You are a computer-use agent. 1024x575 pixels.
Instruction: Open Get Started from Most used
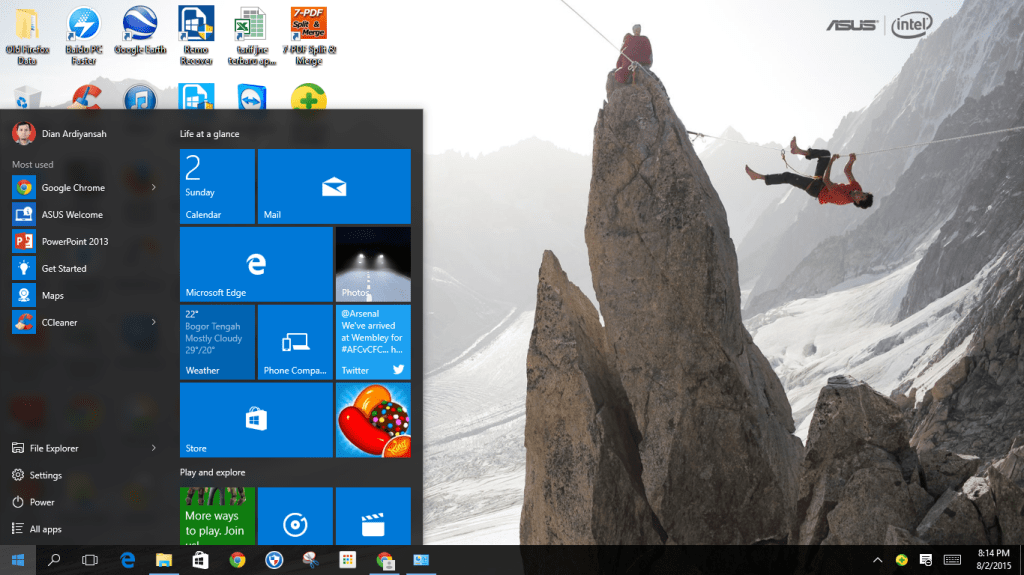[x=85, y=269]
